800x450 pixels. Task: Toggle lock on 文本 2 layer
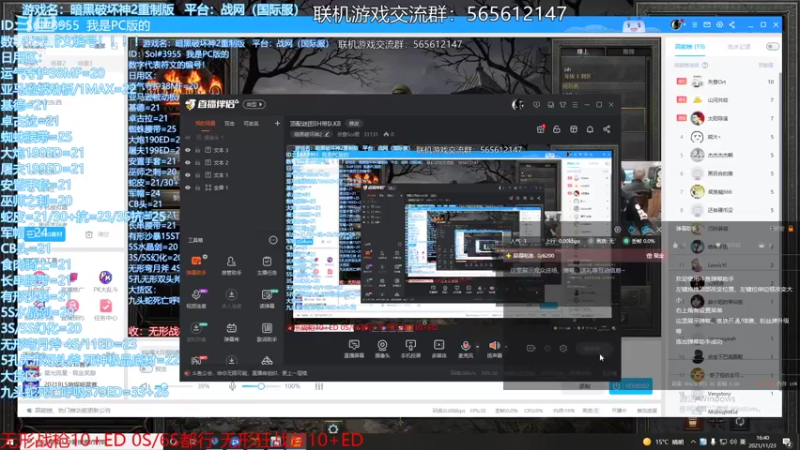[x=197, y=162]
